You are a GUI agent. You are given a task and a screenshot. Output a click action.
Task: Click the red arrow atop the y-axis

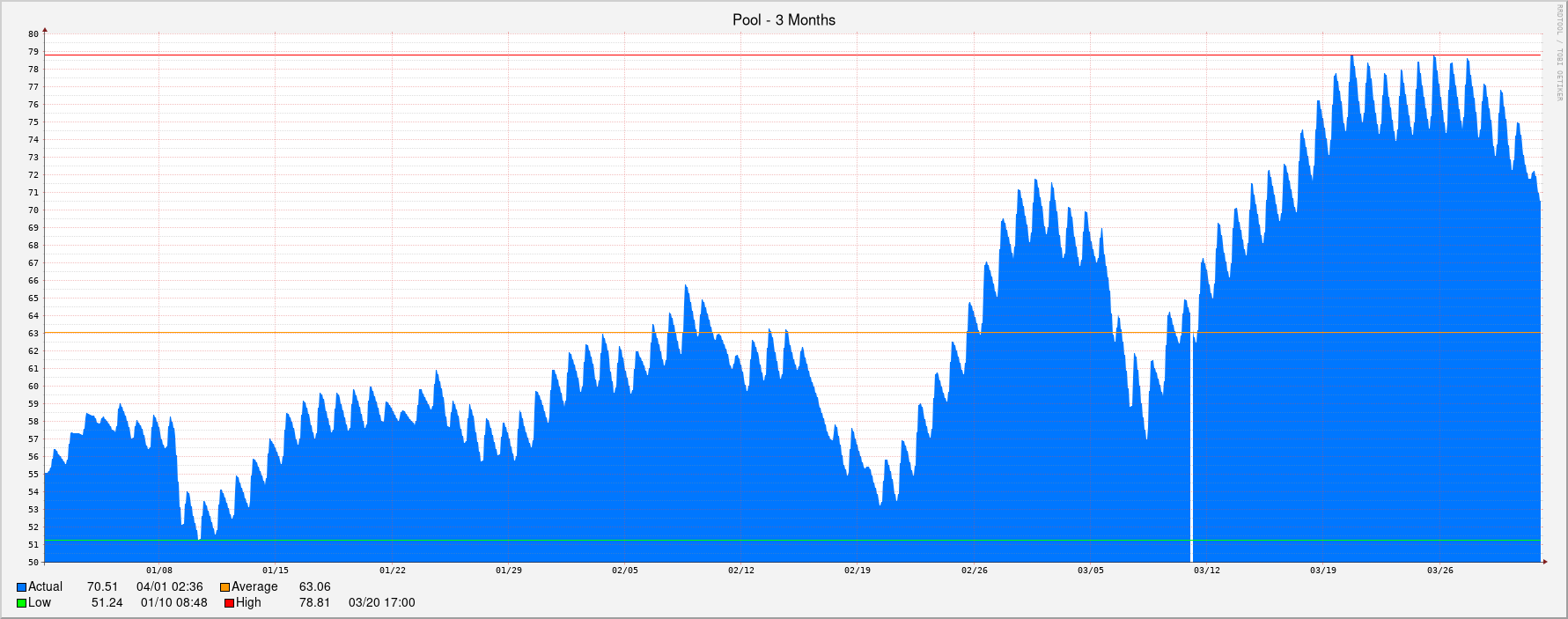(x=45, y=30)
